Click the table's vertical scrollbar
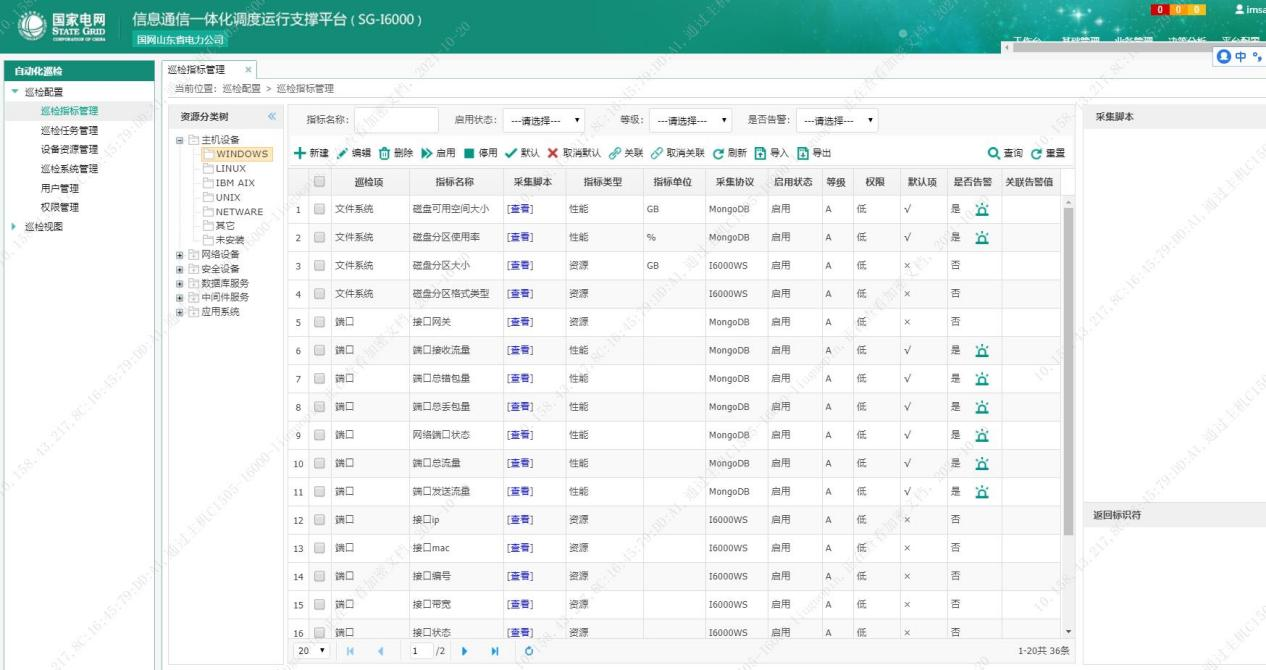This screenshot has width=1266, height=670. [x=1067, y=370]
